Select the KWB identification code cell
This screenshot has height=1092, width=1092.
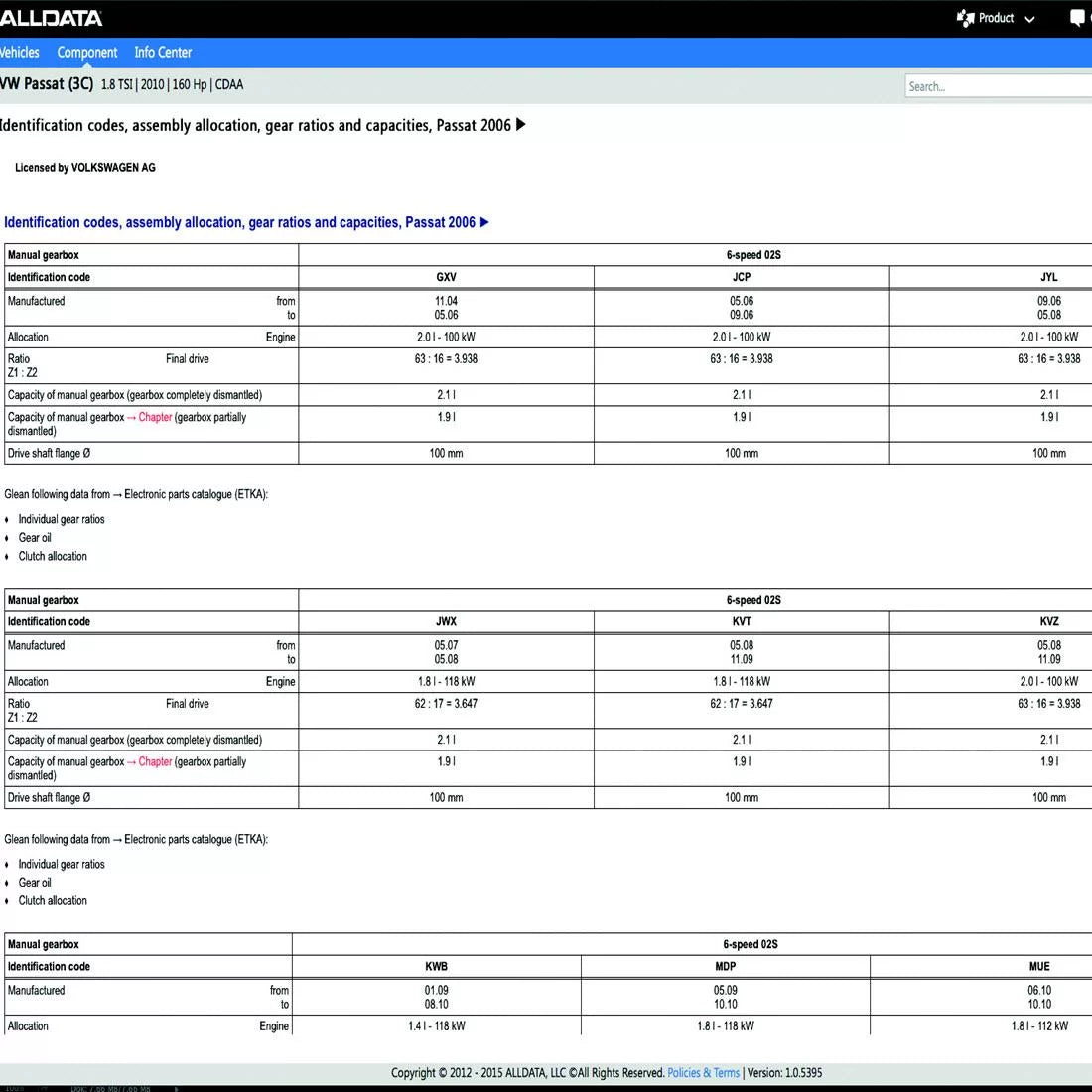coord(437,967)
